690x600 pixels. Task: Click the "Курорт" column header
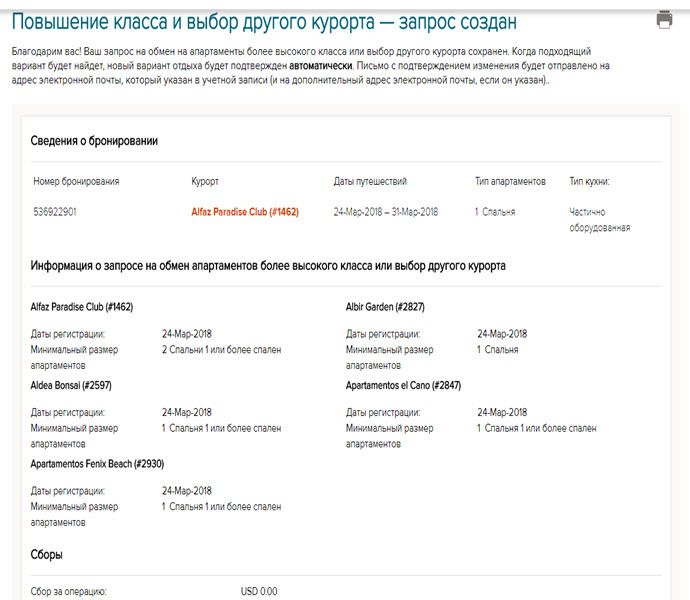coord(205,181)
